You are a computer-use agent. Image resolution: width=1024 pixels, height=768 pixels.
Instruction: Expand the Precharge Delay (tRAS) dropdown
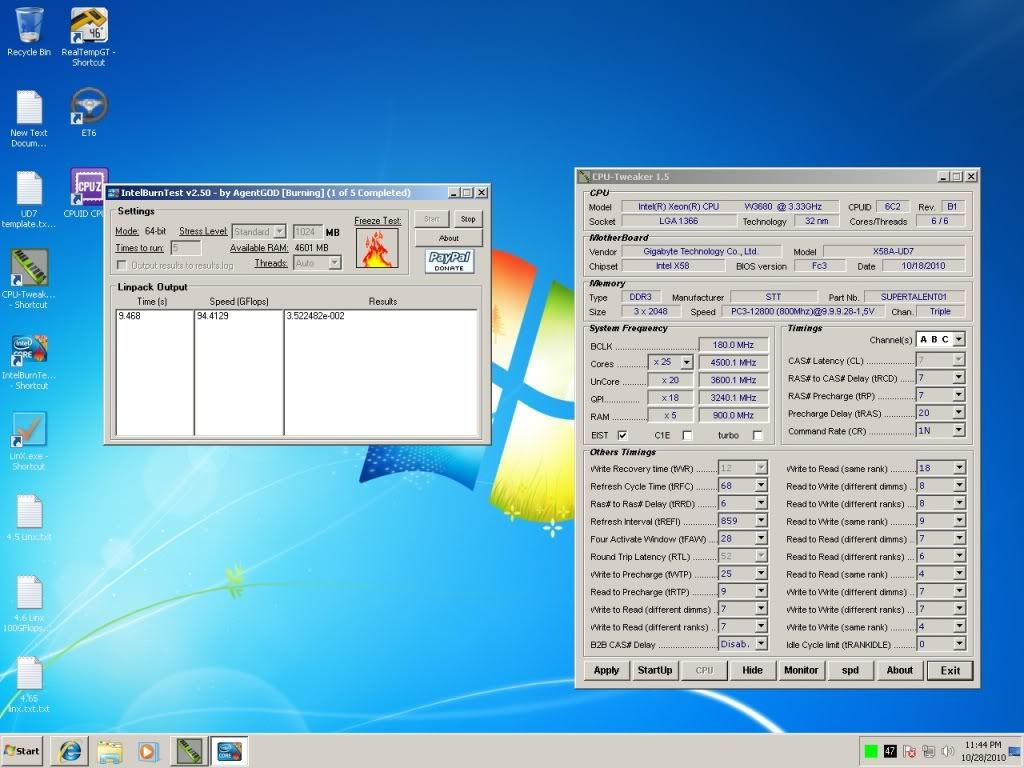(959, 413)
